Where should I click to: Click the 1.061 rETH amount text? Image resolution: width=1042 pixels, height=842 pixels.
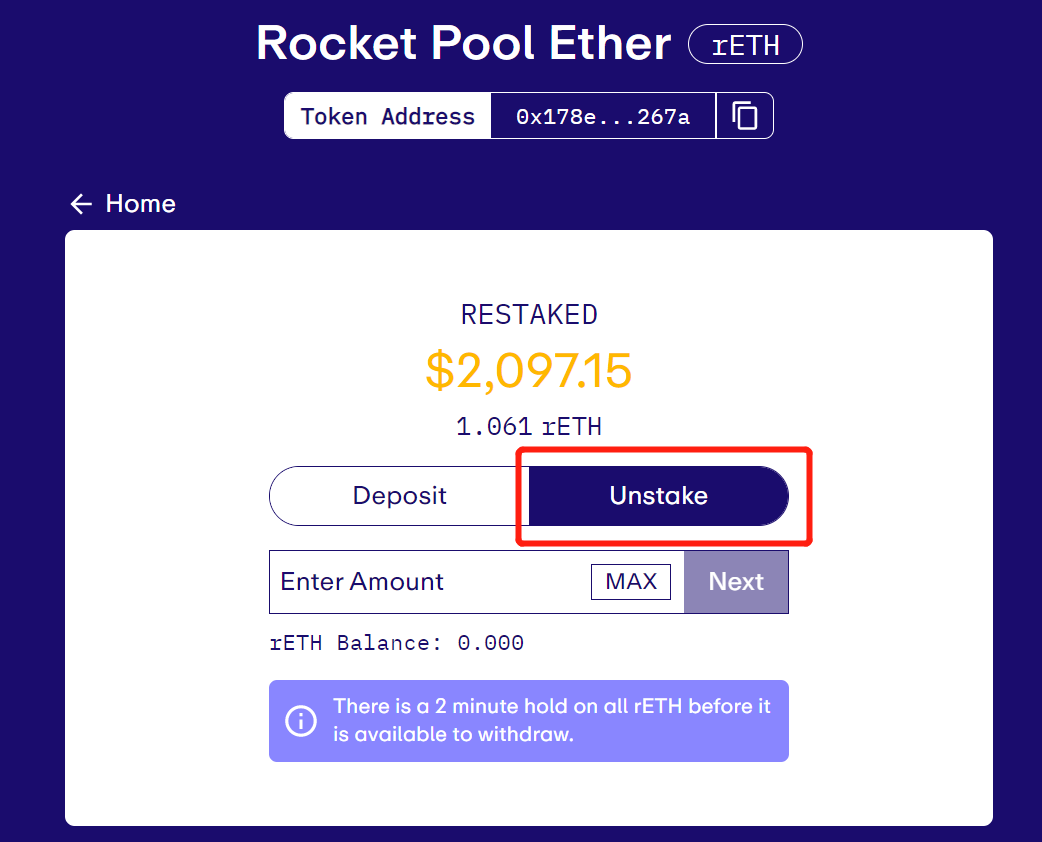click(x=529, y=427)
